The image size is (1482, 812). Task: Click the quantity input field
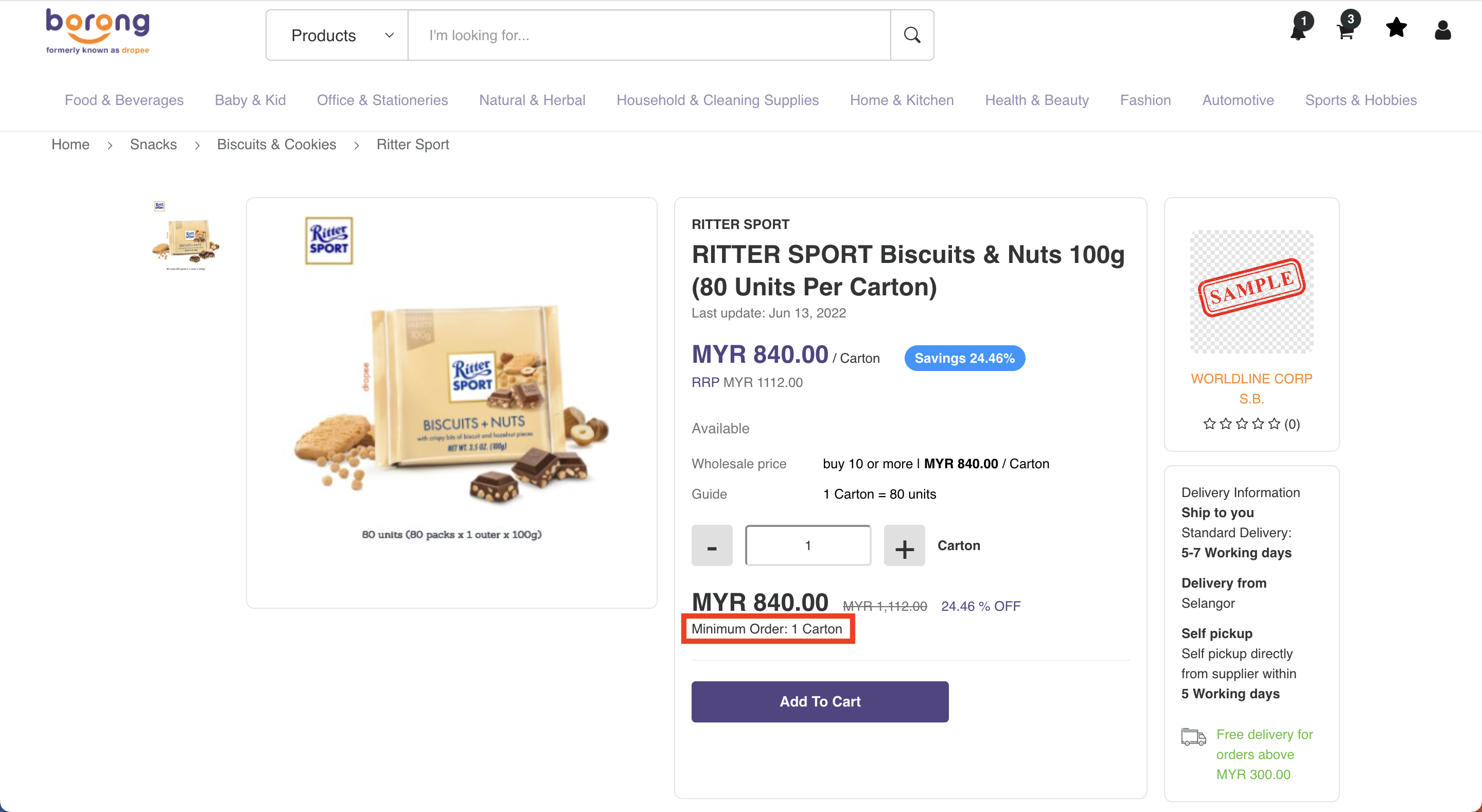tap(808, 545)
